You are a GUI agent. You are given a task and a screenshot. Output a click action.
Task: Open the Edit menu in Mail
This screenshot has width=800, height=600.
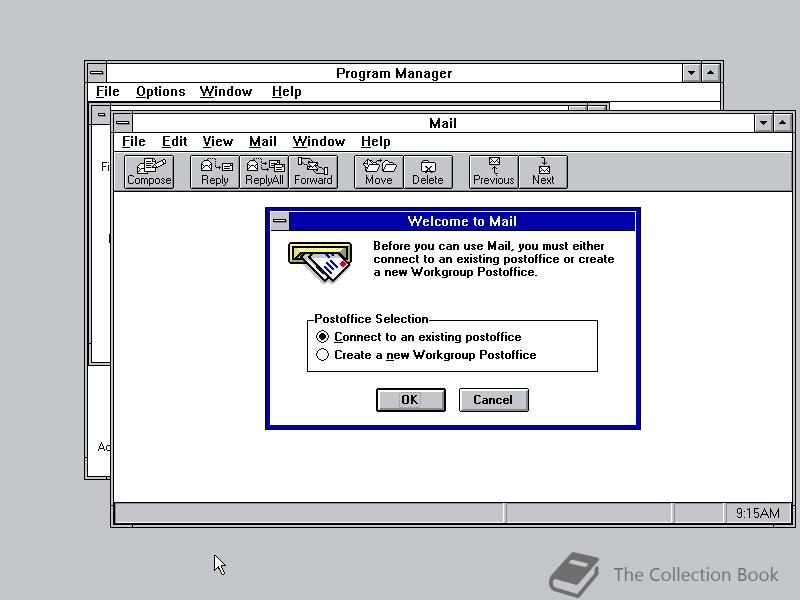[174, 141]
